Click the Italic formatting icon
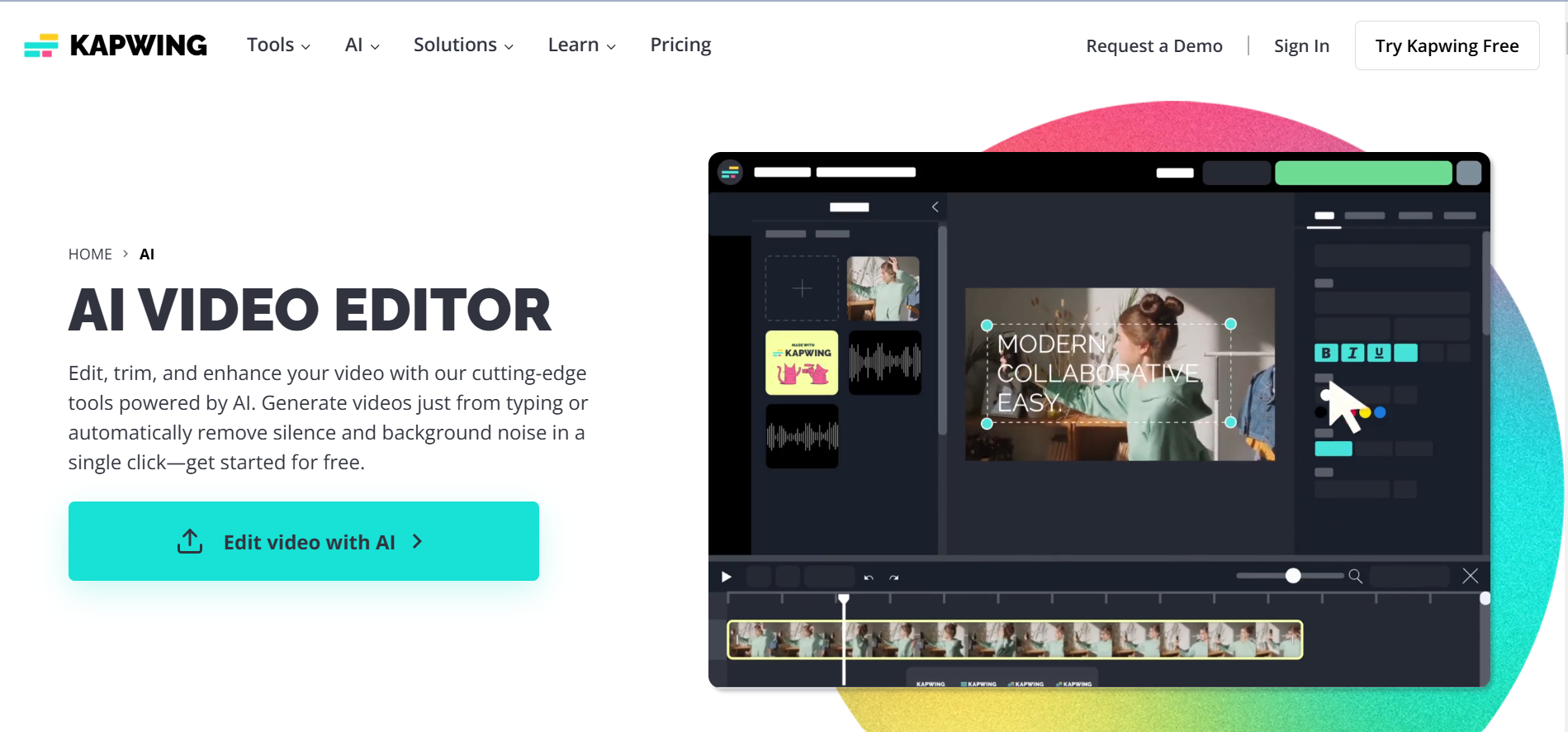This screenshot has height=732, width=1568. point(1352,353)
